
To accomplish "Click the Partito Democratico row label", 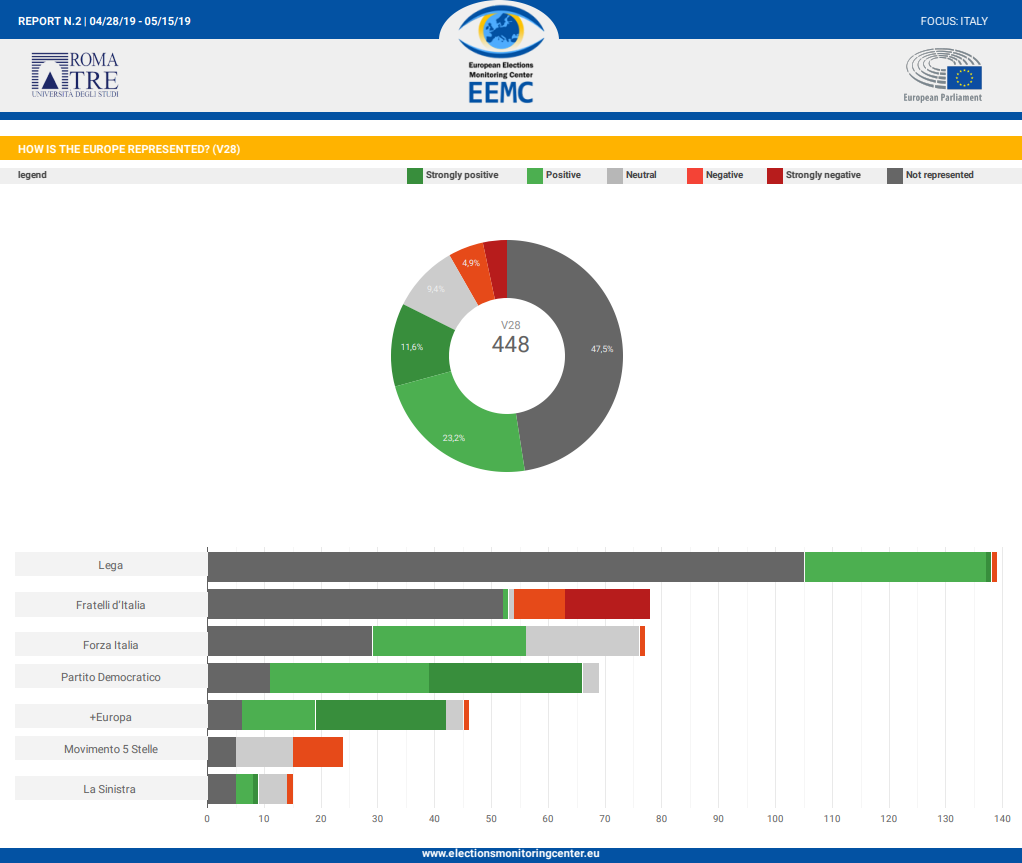I will pos(111,677).
